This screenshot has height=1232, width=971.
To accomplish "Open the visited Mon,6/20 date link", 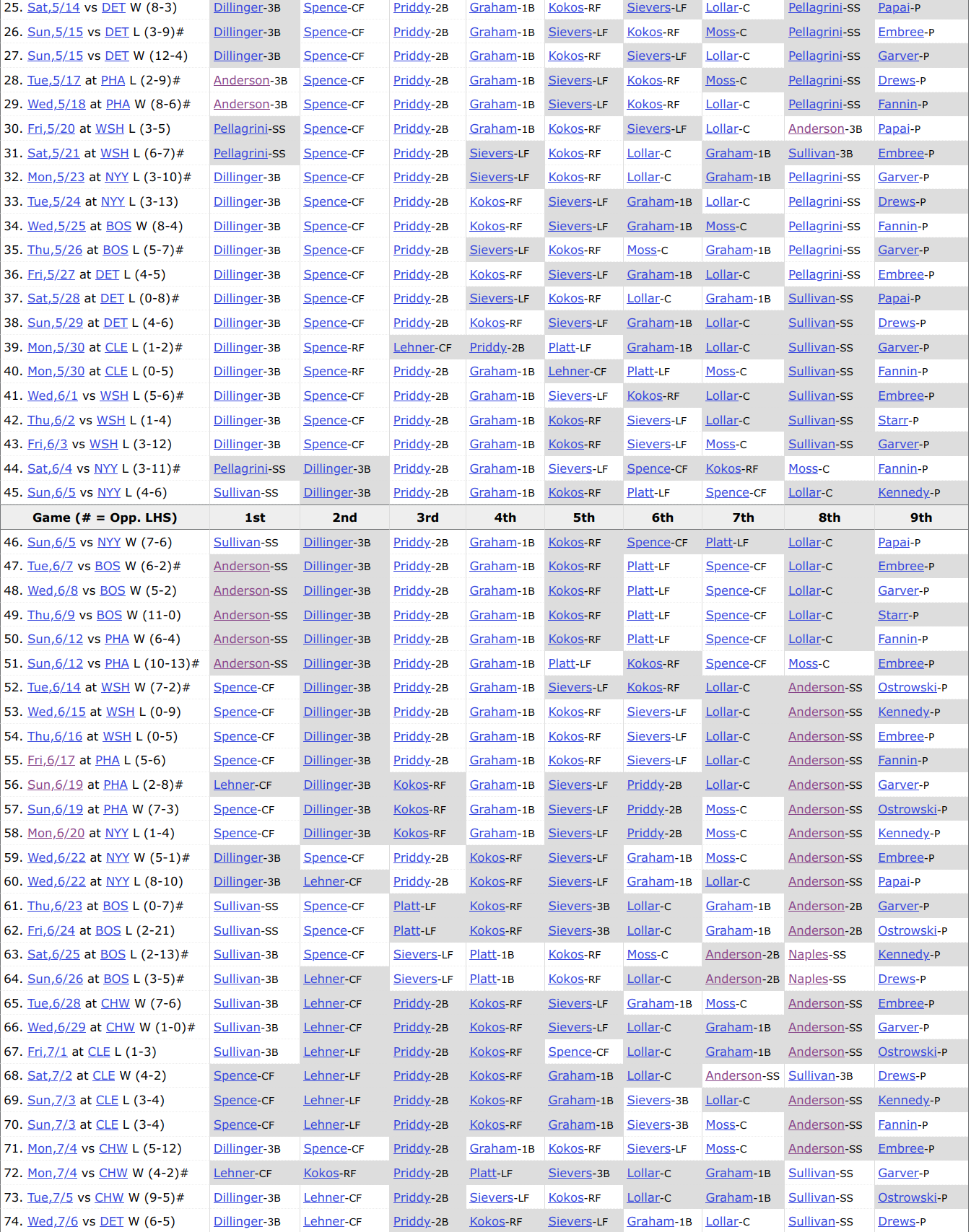I will [x=56, y=834].
